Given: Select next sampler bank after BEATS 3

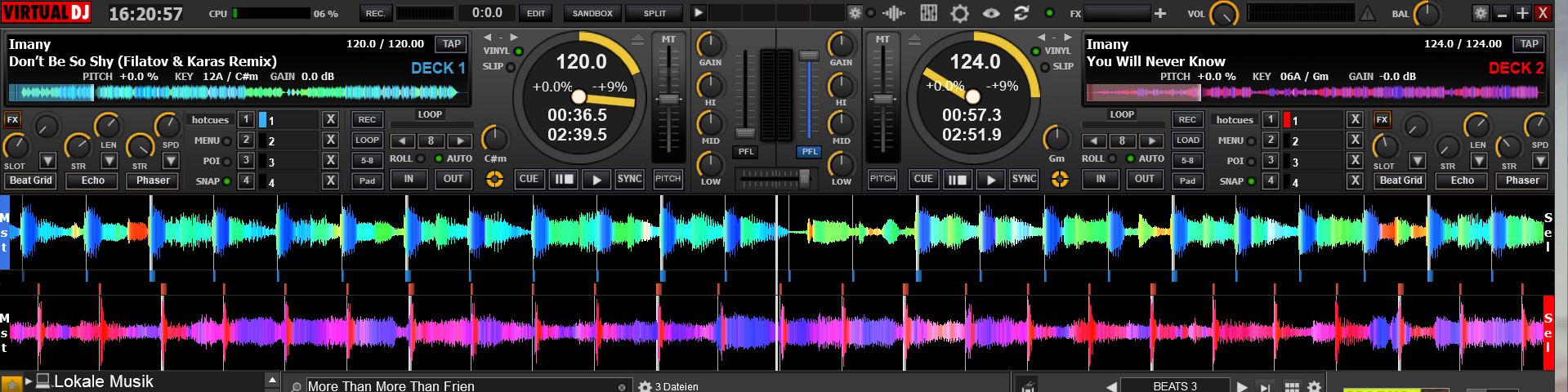Looking at the screenshot, I should pyautogui.click(x=1242, y=386).
